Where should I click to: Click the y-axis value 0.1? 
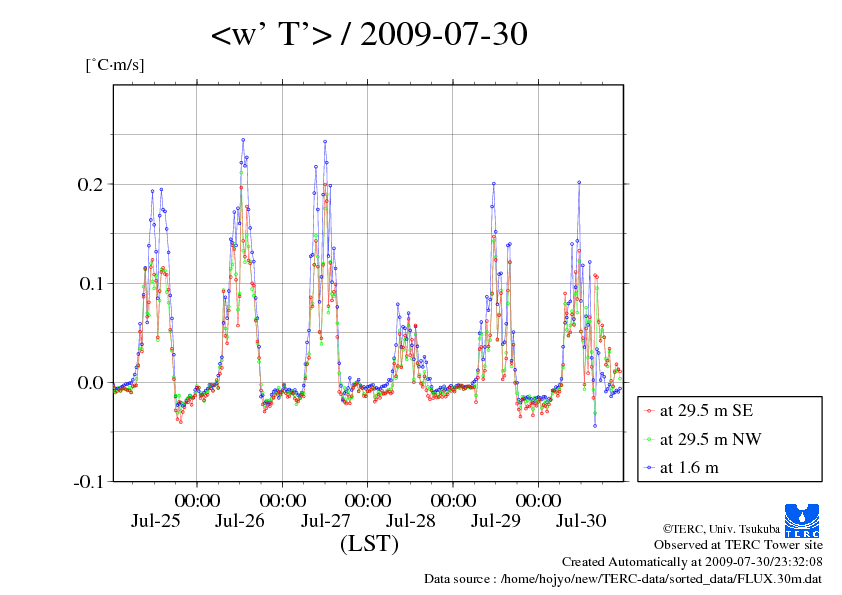[x=91, y=284]
